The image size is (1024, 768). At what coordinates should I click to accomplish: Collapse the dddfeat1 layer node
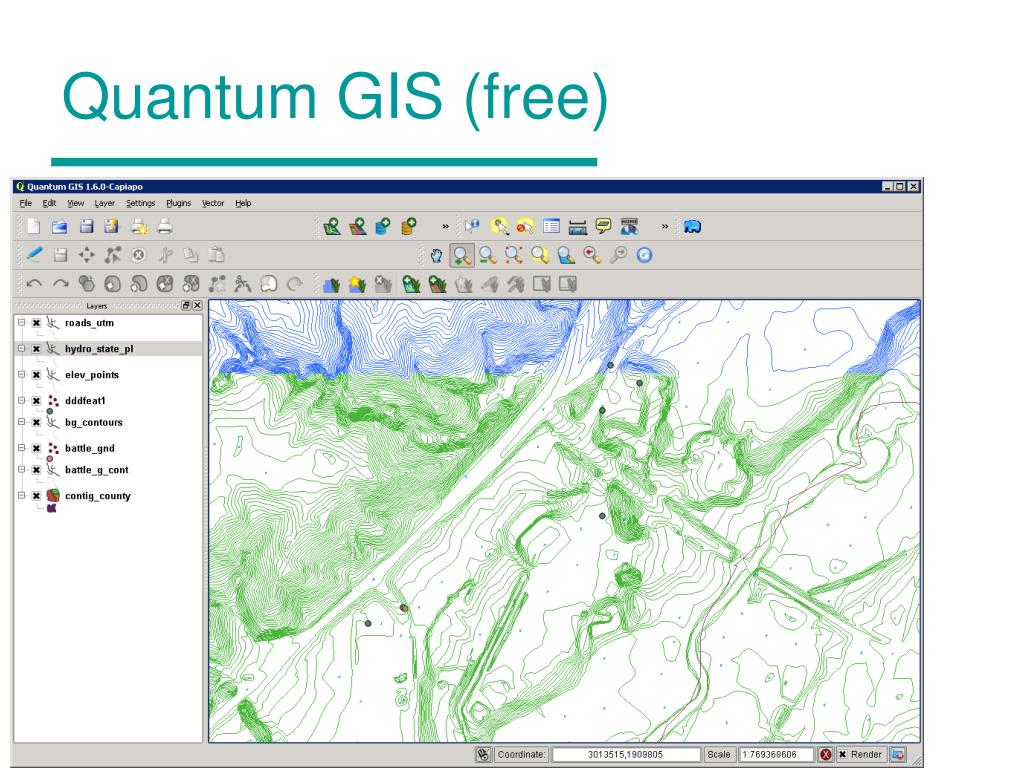(x=22, y=400)
